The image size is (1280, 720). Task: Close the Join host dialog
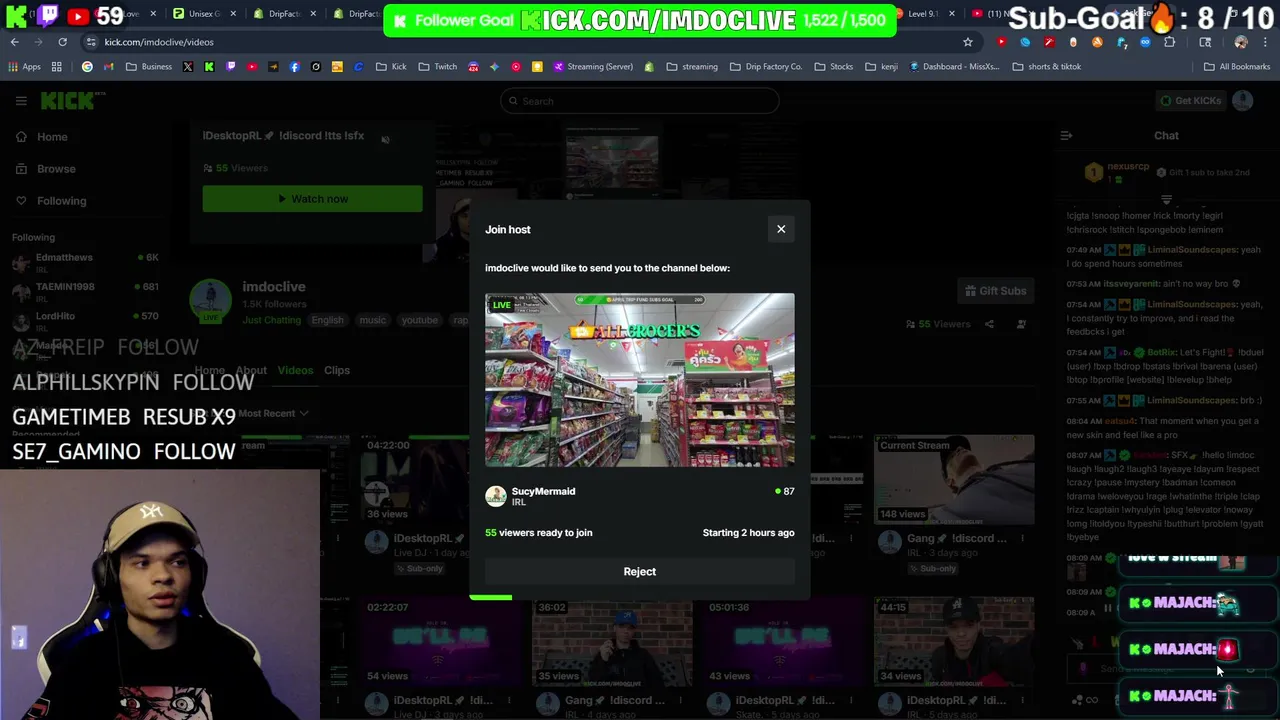(x=781, y=229)
